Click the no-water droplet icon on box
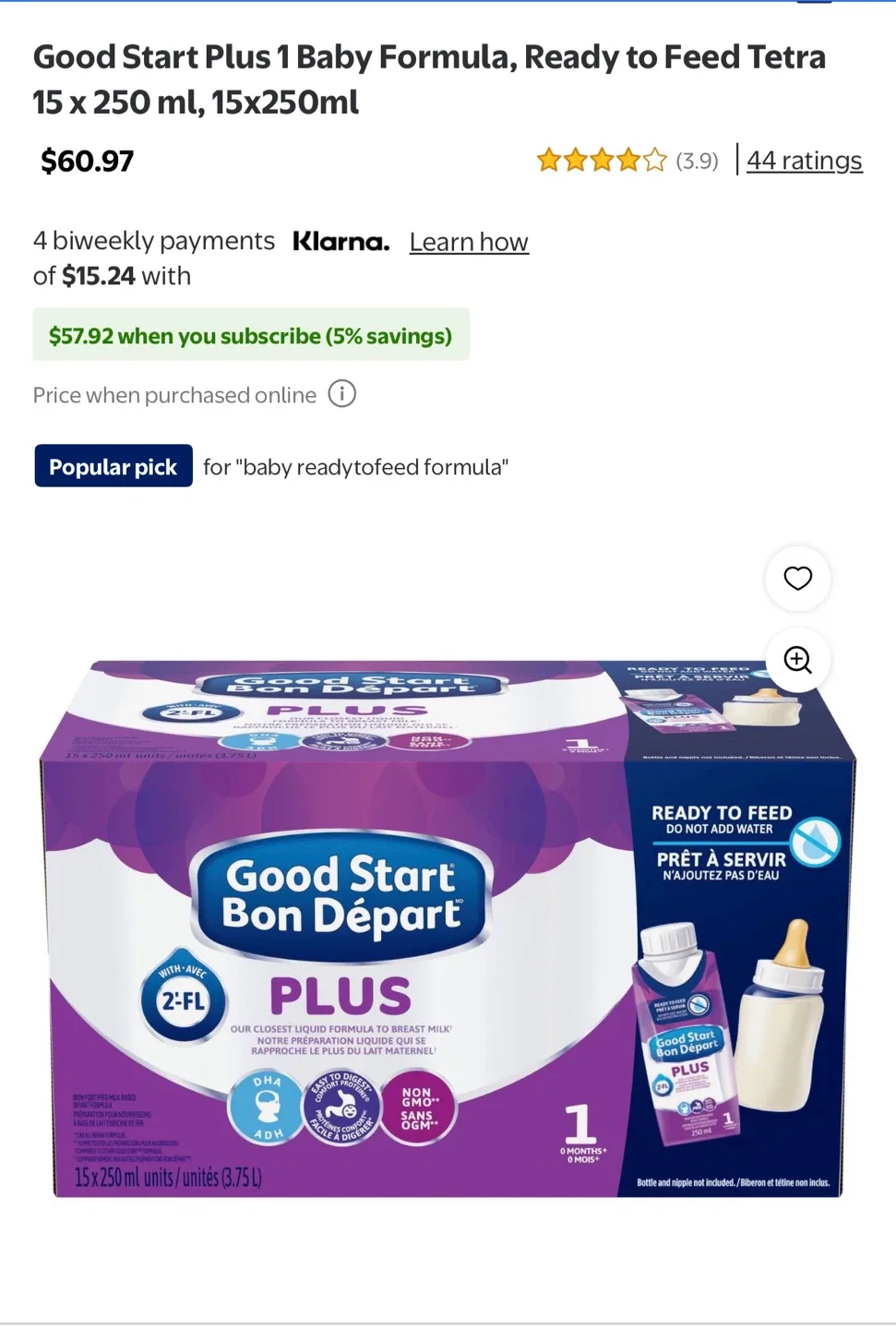The width and height of the screenshot is (896, 1329). pos(816,842)
